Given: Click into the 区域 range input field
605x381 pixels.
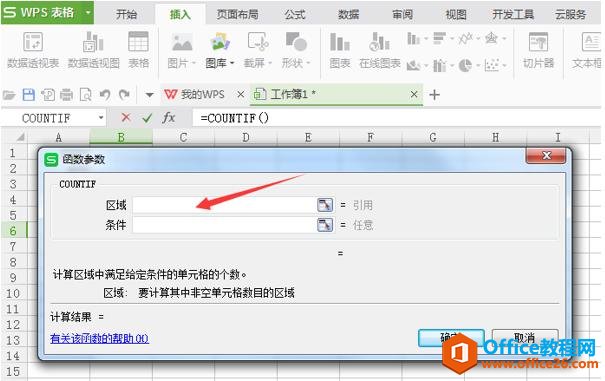Looking at the screenshot, I should [x=225, y=205].
